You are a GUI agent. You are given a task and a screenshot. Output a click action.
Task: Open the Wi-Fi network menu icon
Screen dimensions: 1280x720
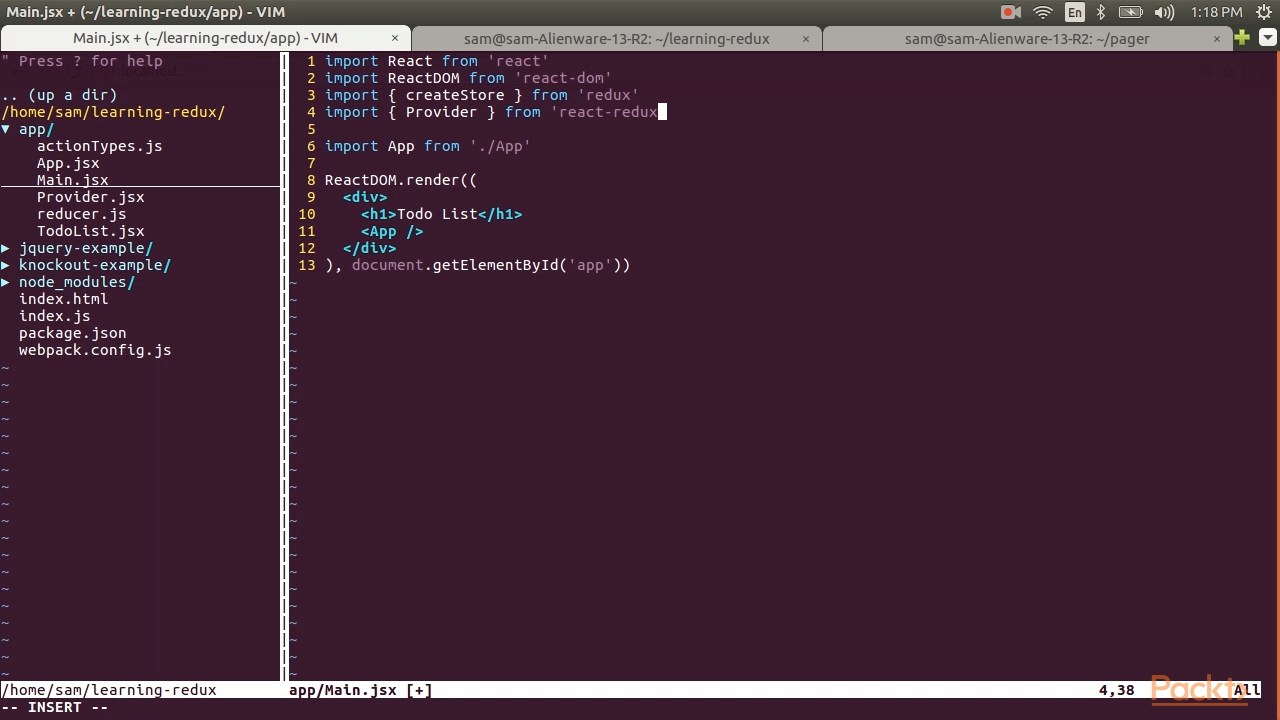[1043, 12]
